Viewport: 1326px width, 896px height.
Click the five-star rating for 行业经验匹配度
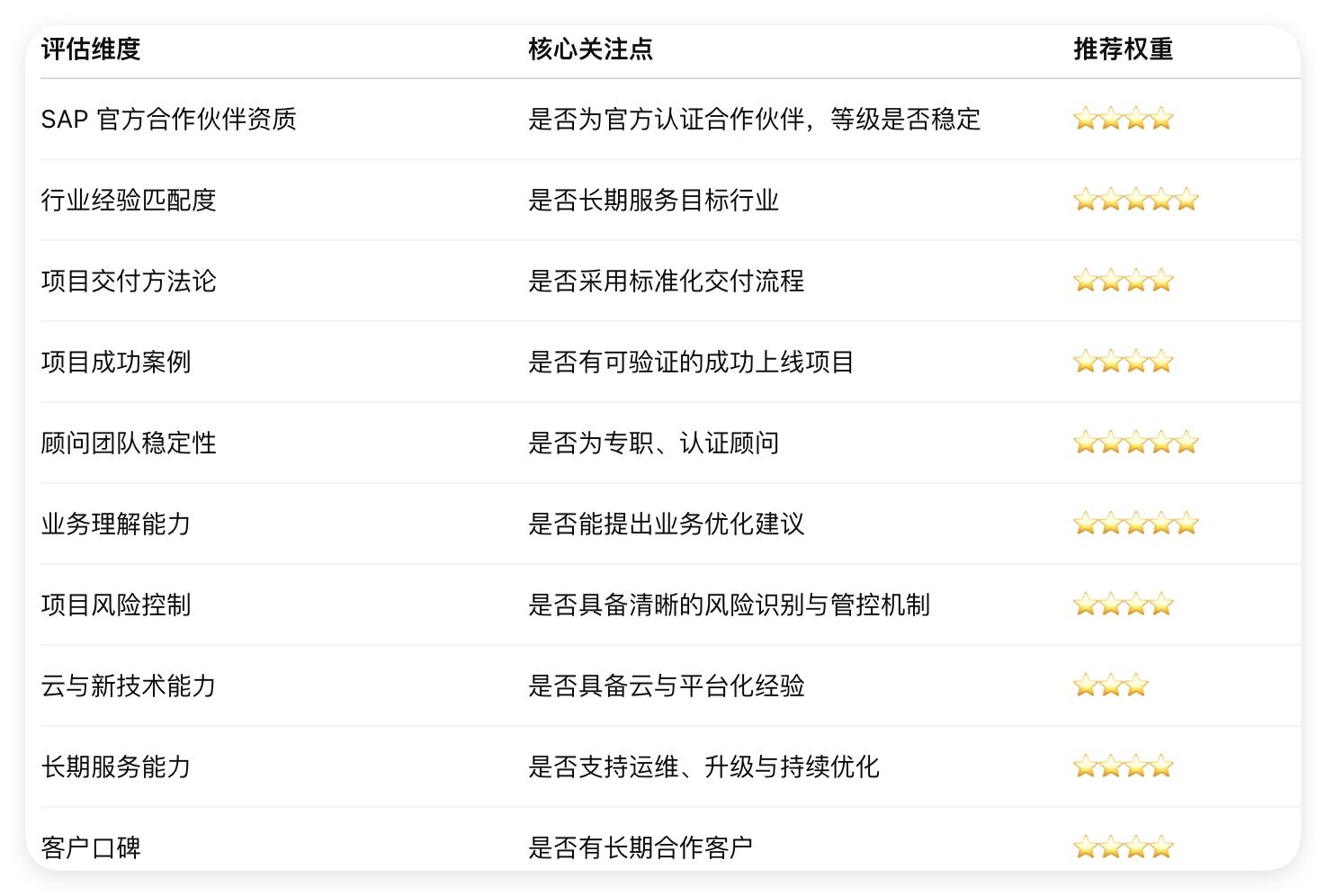click(1136, 200)
